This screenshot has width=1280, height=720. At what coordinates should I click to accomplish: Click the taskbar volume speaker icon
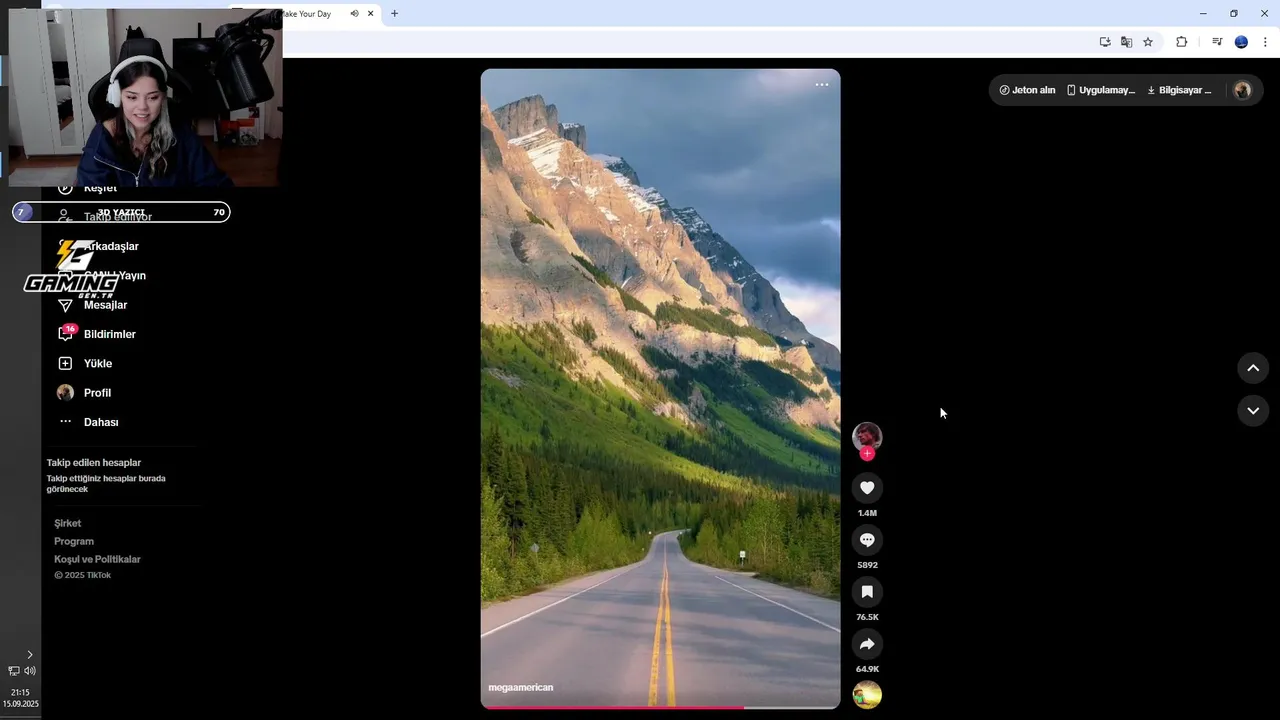[30, 671]
